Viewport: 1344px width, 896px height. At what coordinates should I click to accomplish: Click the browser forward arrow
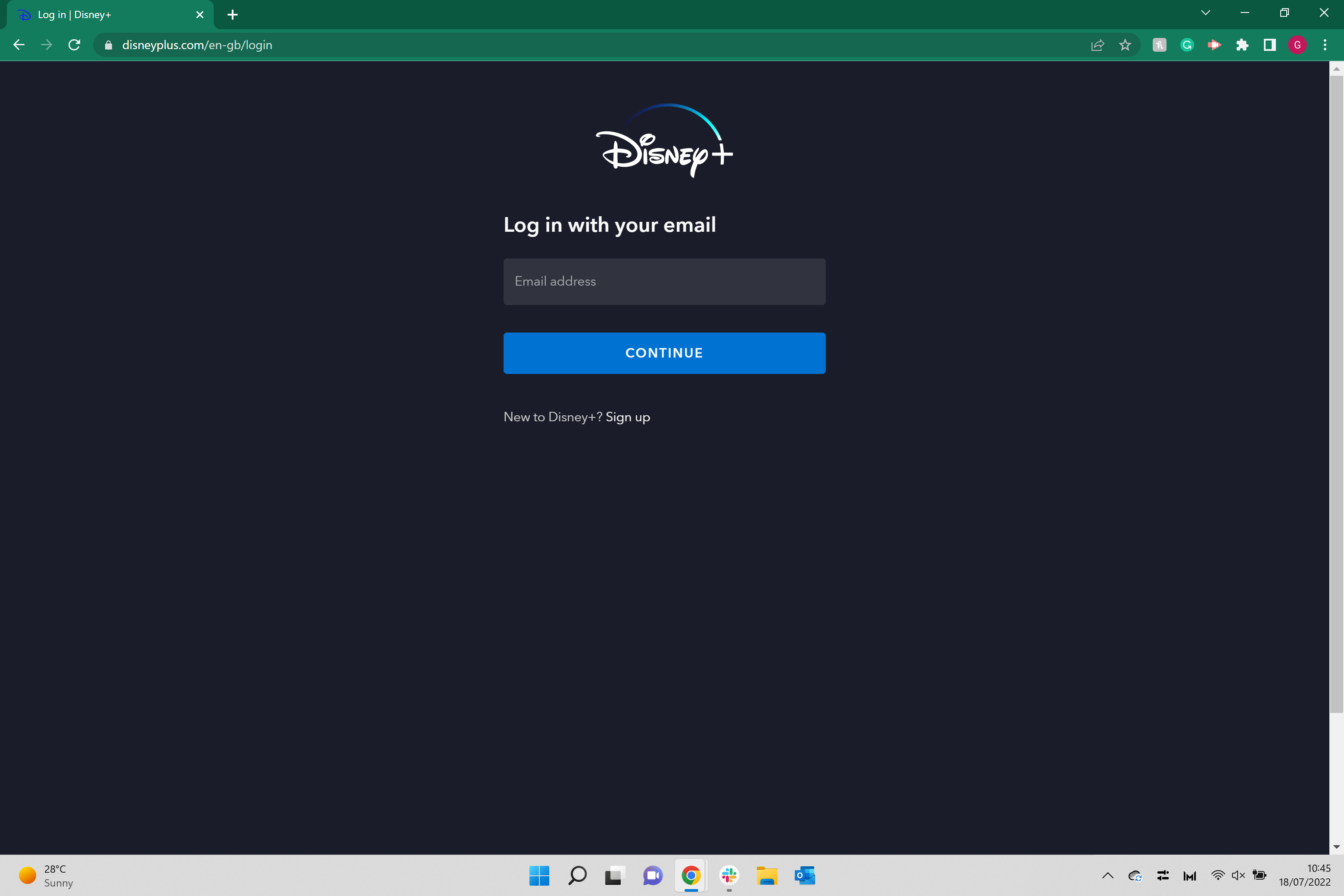pyautogui.click(x=46, y=44)
